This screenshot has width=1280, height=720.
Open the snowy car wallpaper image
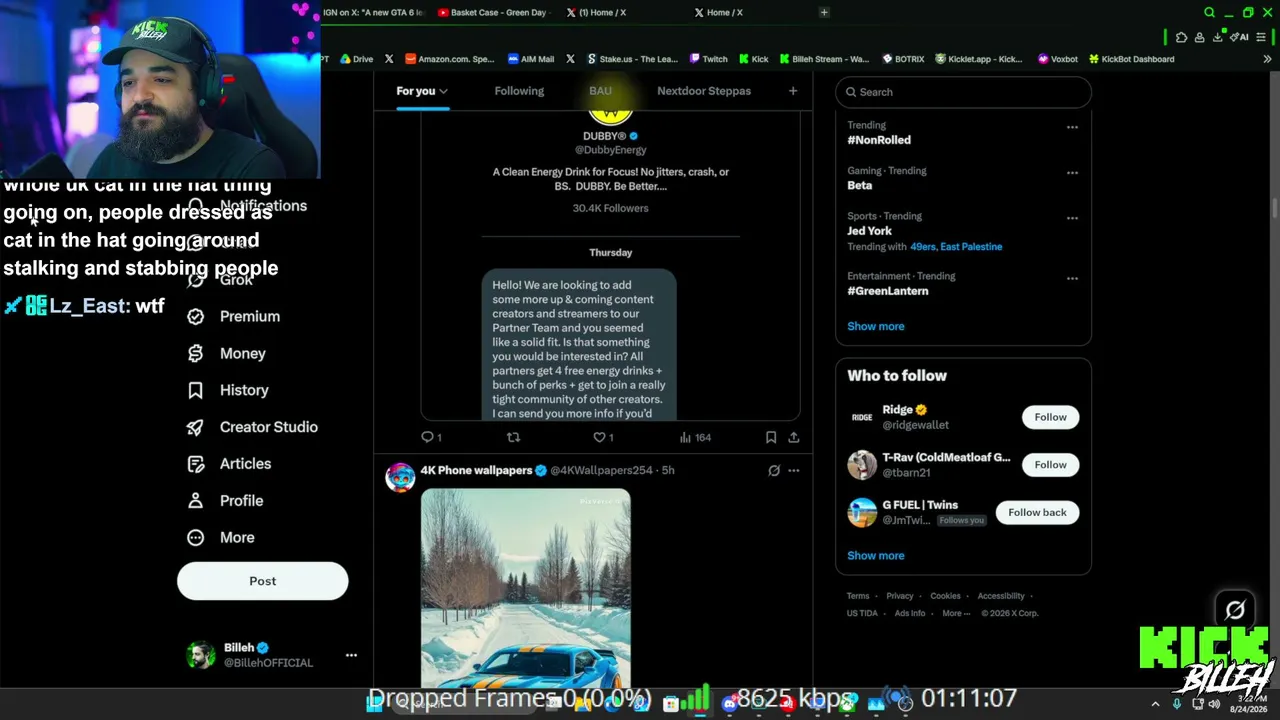pos(526,588)
